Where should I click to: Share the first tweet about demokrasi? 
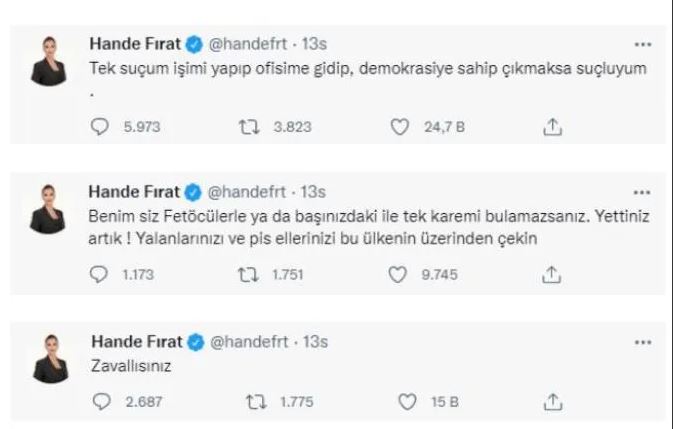click(x=551, y=127)
